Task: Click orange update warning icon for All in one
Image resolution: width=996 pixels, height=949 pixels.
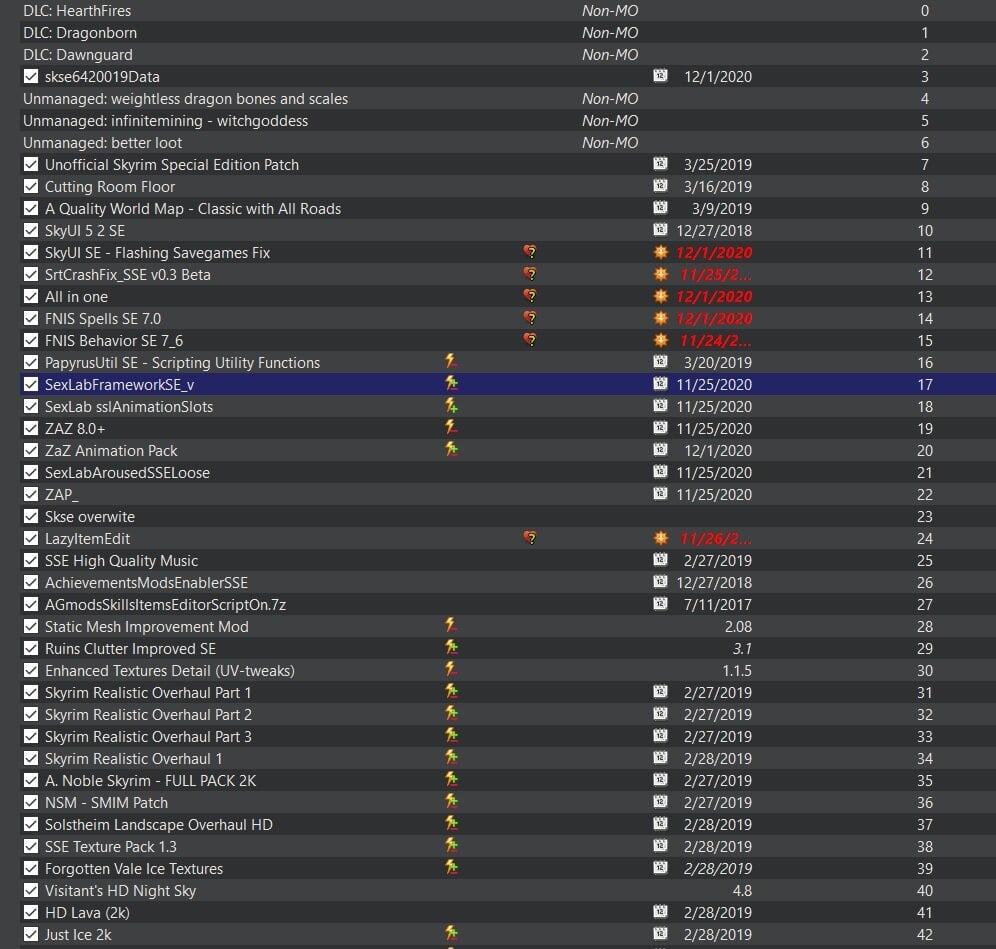Action: point(661,296)
